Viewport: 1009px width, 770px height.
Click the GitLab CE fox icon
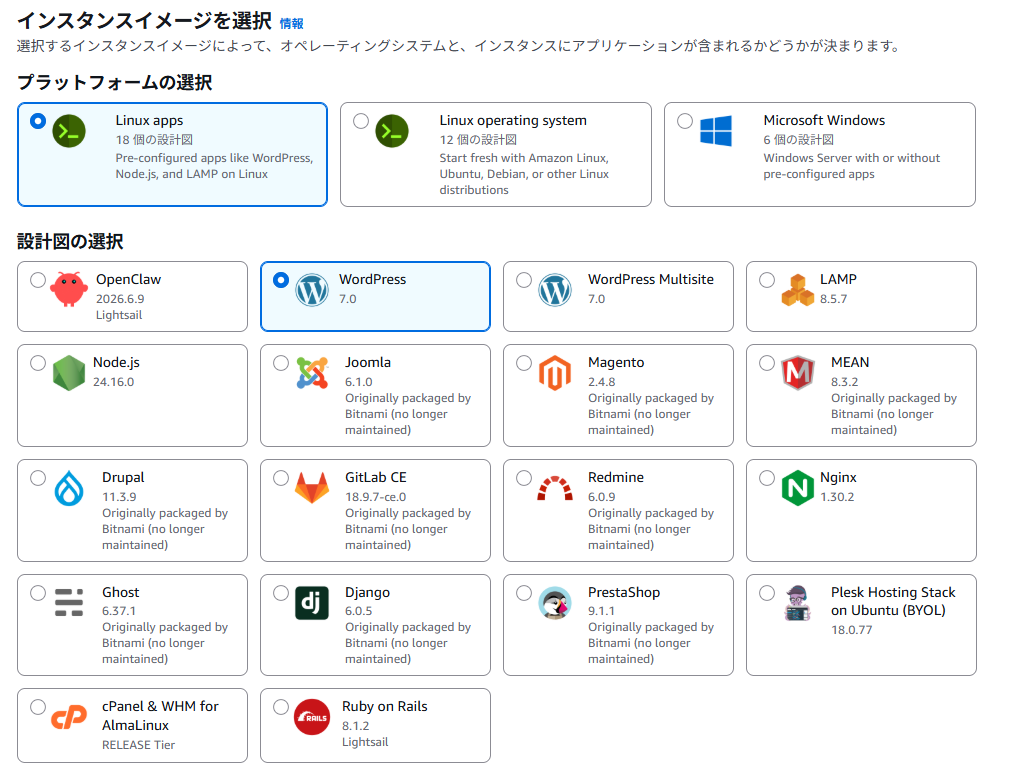312,488
